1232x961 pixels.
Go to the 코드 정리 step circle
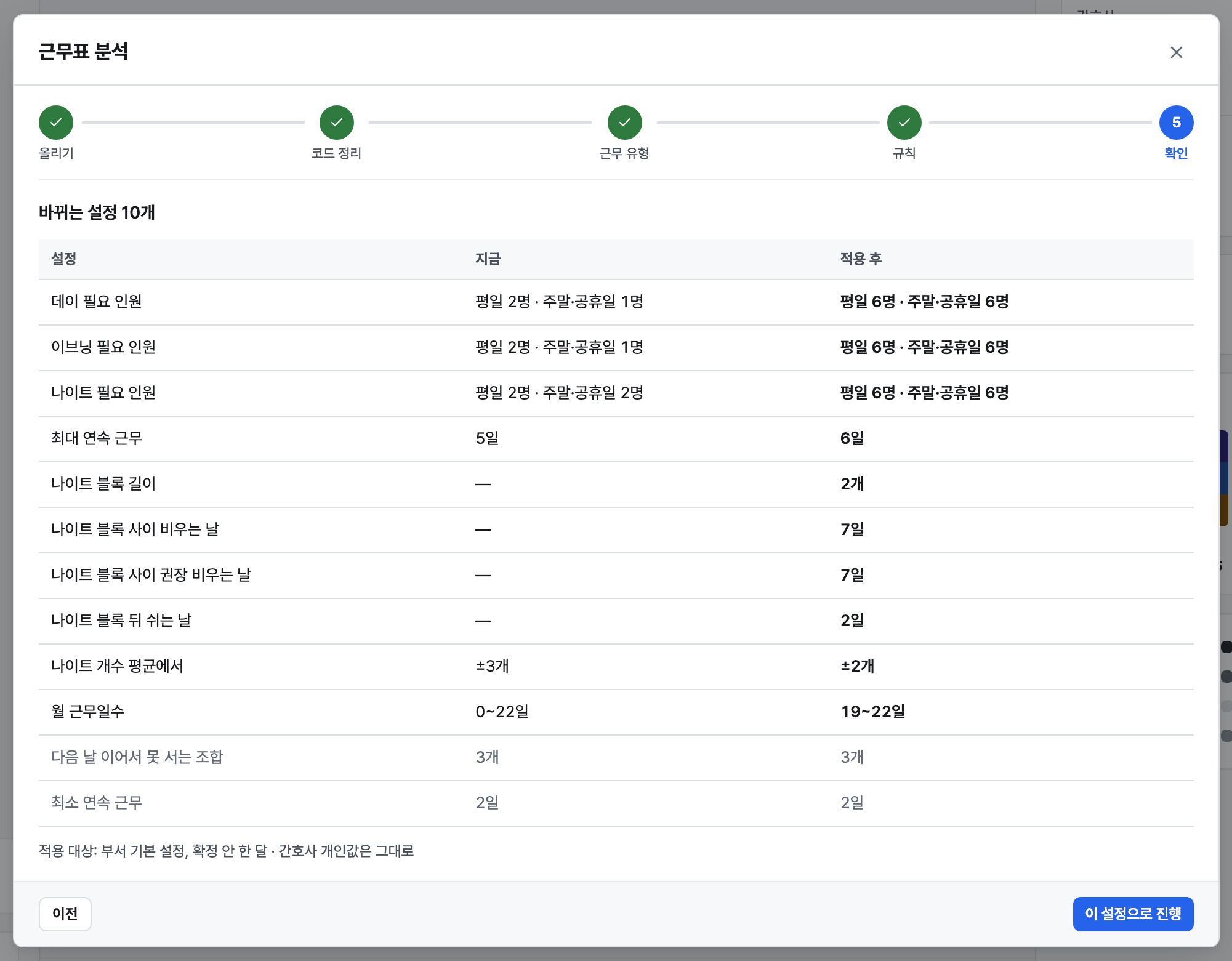pos(336,123)
